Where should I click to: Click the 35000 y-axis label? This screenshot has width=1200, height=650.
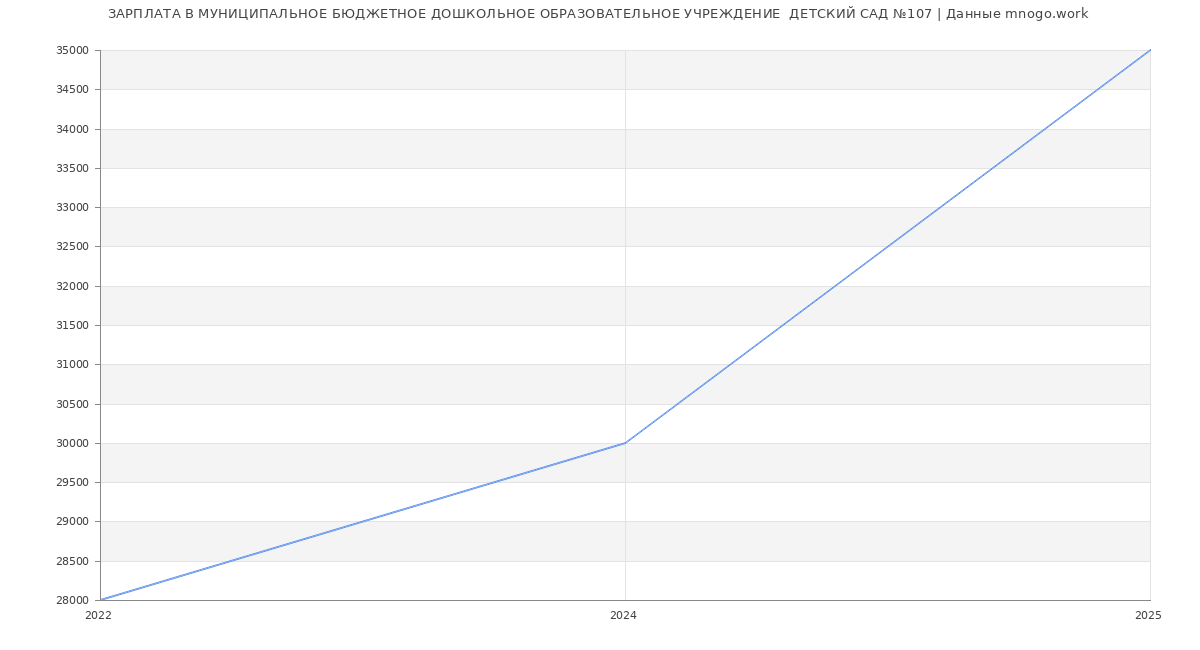pyautogui.click(x=72, y=50)
